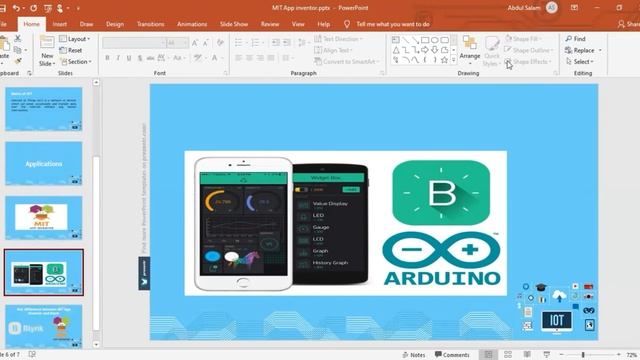Toggle Justify paragraph alignment

tap(271, 58)
